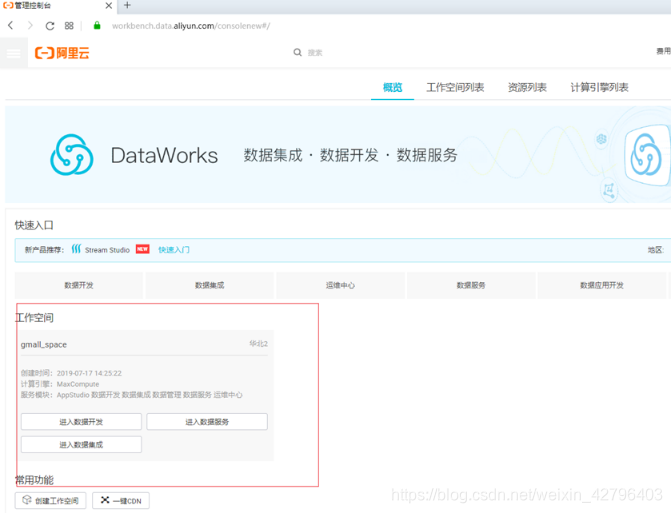Go forward with the browser forward arrow
672x513 pixels.
click(30, 26)
